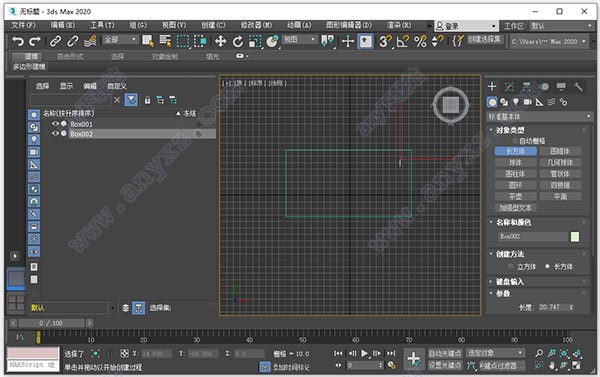This screenshot has width=600, height=377.
Task: Enable the 自动栅格 checkbox
Action: click(x=515, y=141)
